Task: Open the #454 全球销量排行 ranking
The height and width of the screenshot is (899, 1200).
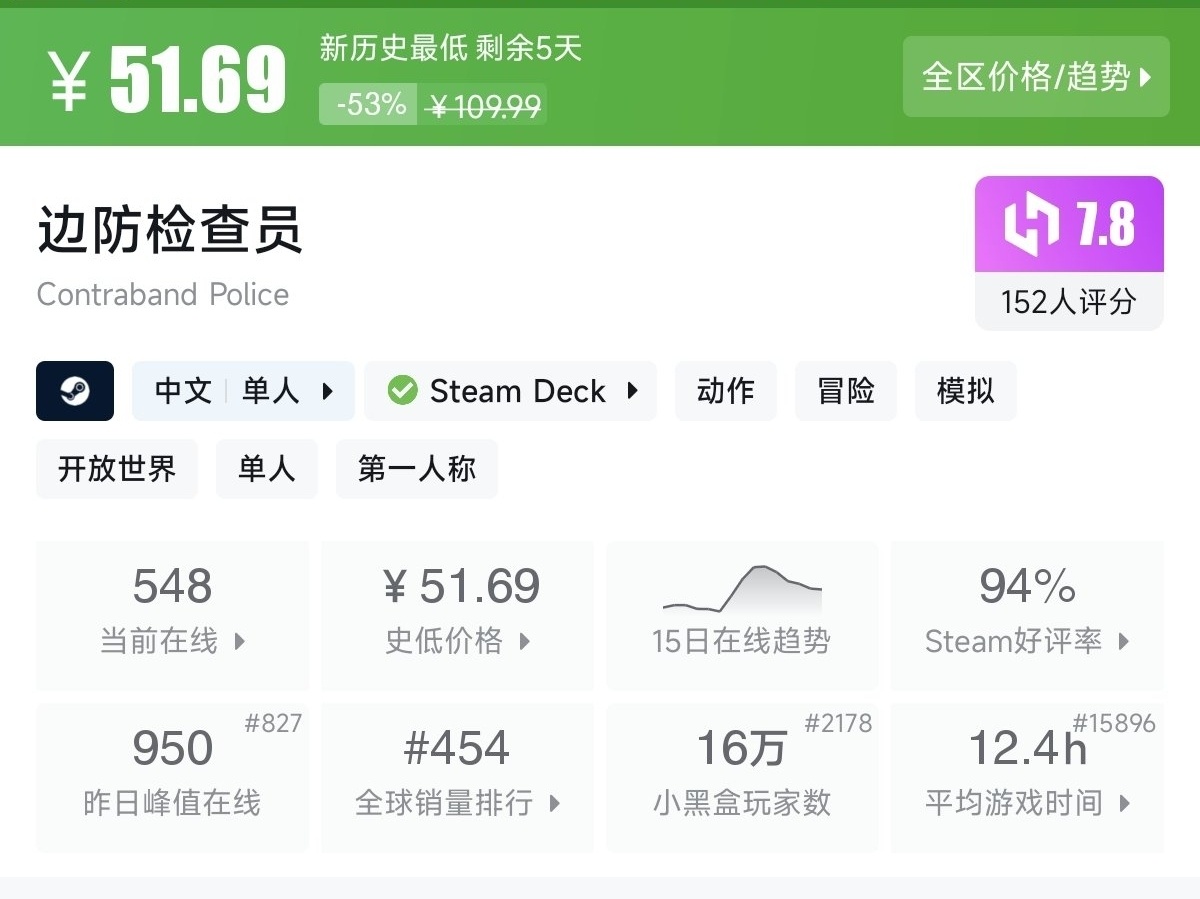Action: (458, 777)
